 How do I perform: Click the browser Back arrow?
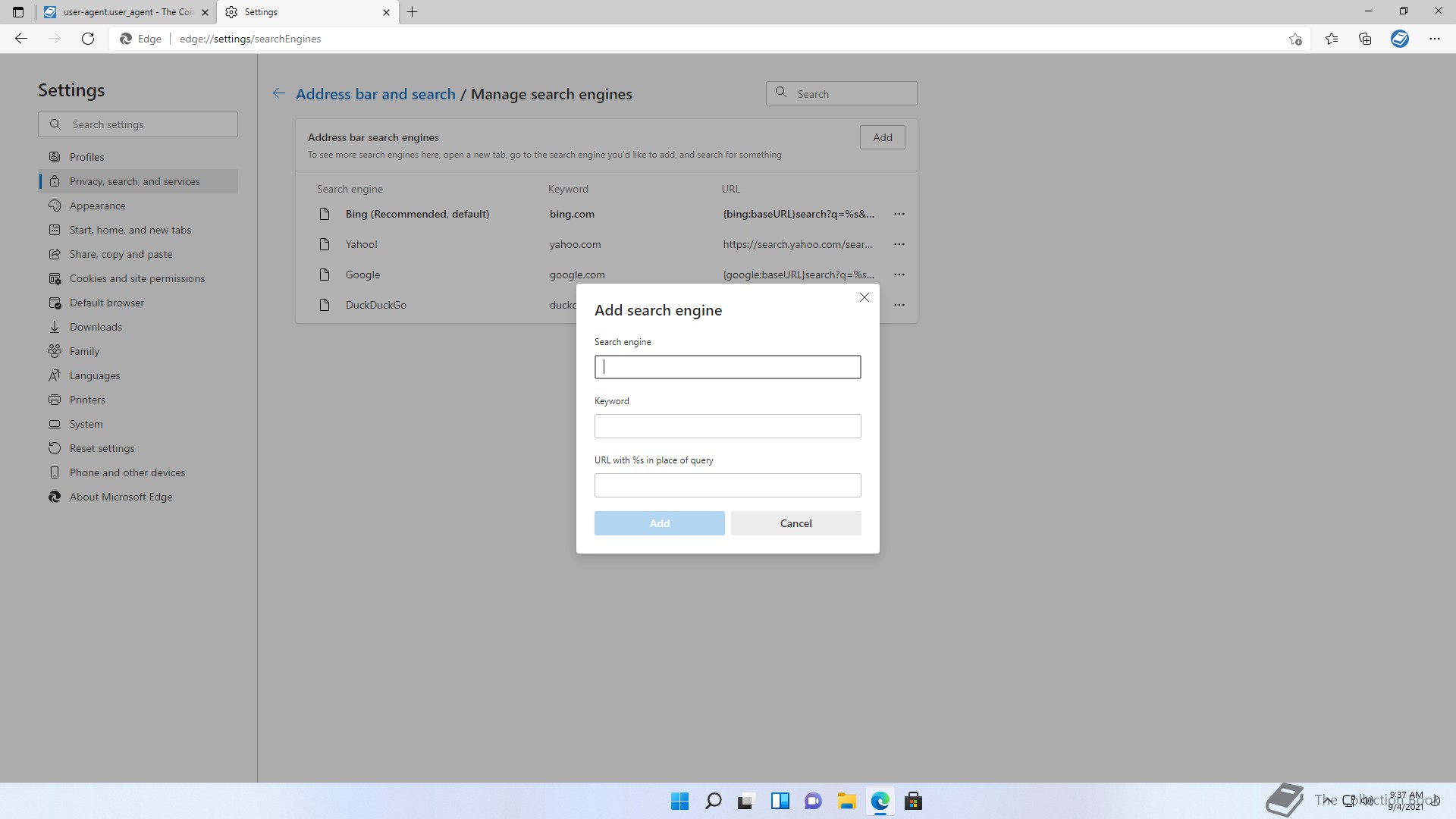click(x=21, y=39)
